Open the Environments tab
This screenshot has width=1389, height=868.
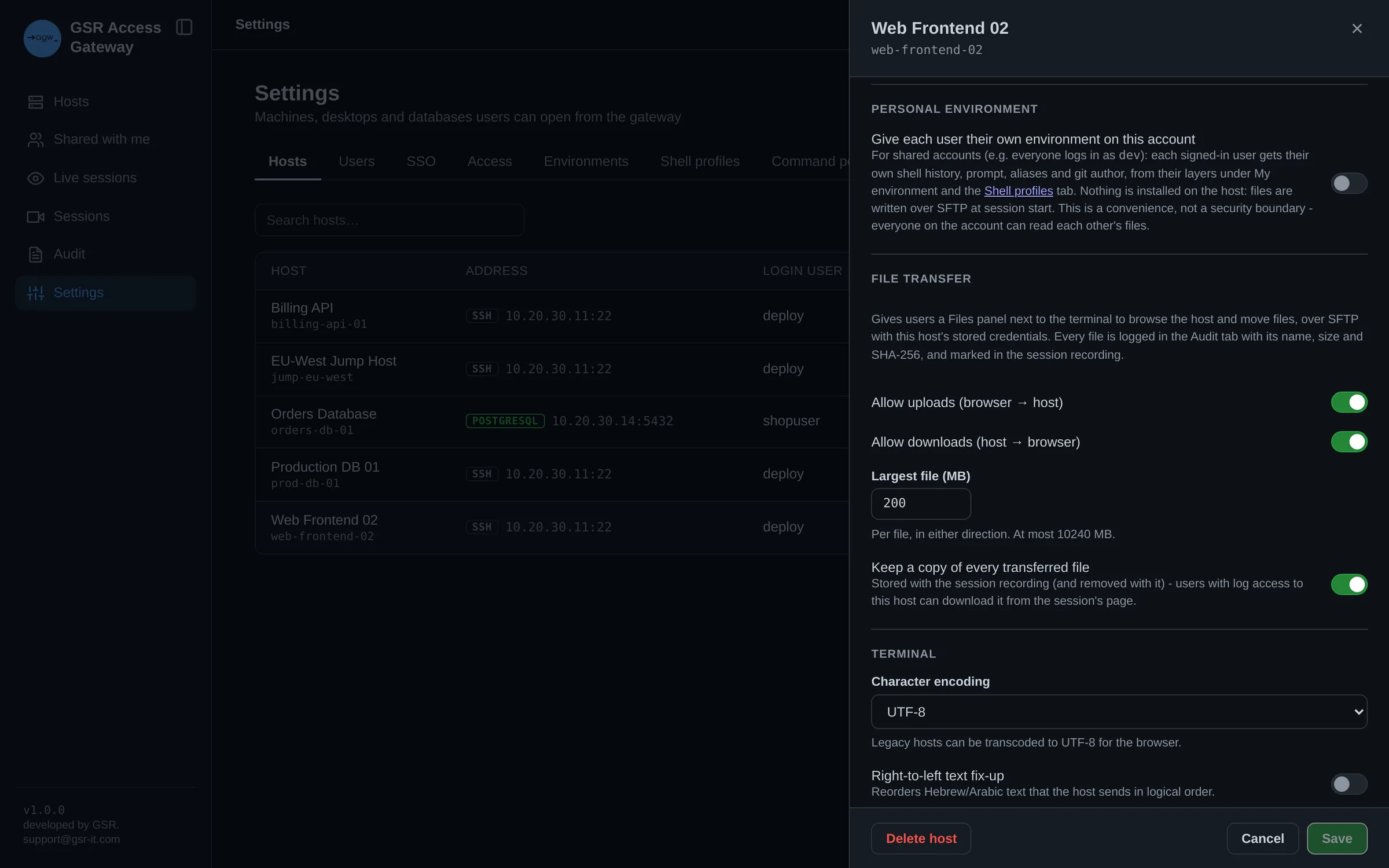pos(586,161)
